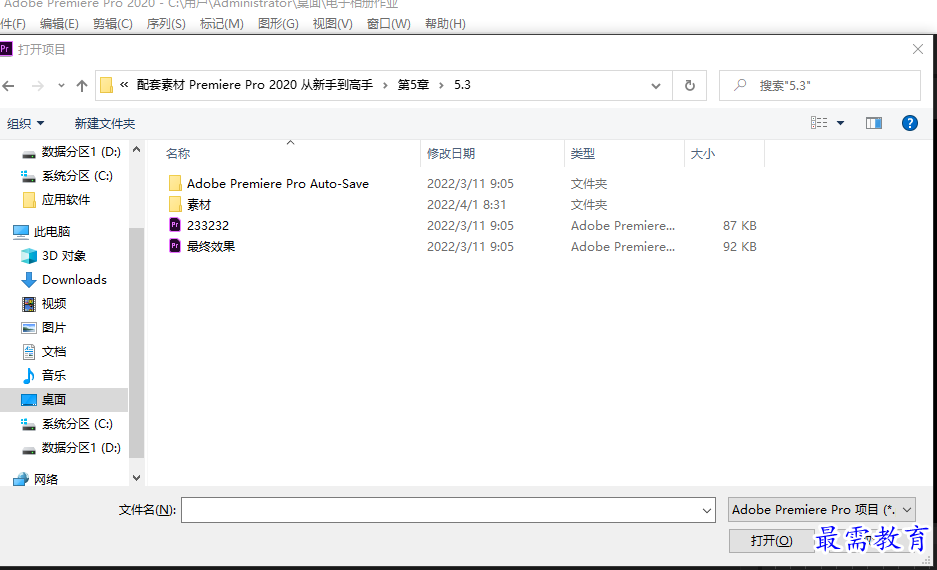The height and width of the screenshot is (570, 937).
Task: Select the 最终效果 Premiere project file
Action: (x=210, y=246)
